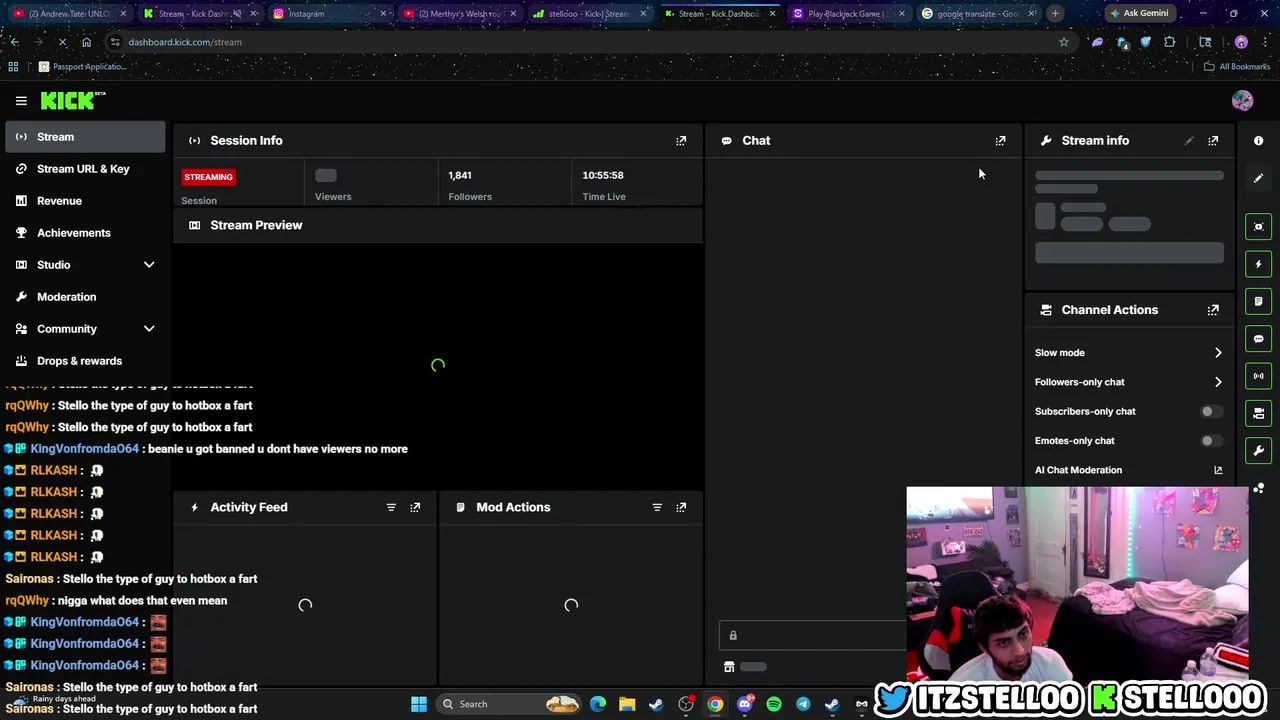Open Moderation in sidebar
Screen dimensions: 1280x720
[85, 297]
